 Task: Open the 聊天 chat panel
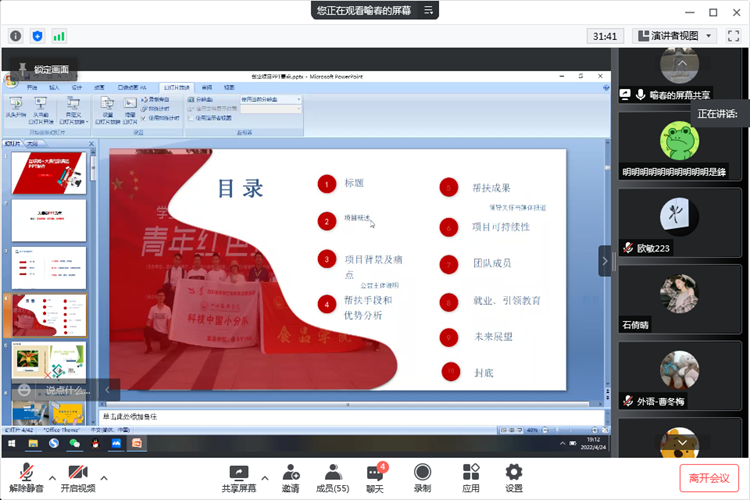pos(375,472)
